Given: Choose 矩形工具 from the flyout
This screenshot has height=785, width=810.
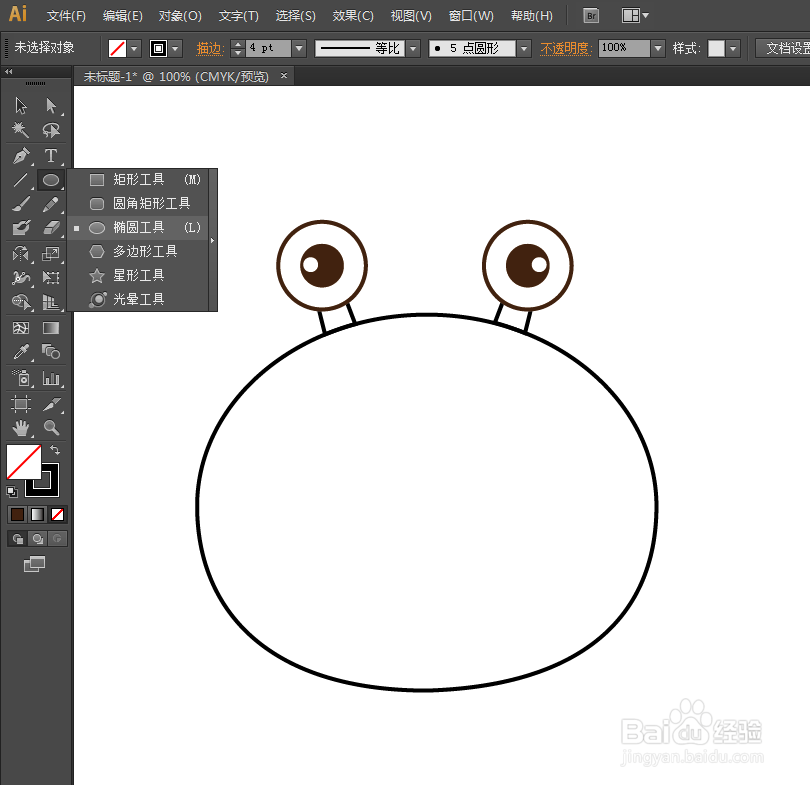Looking at the screenshot, I should pos(138,179).
